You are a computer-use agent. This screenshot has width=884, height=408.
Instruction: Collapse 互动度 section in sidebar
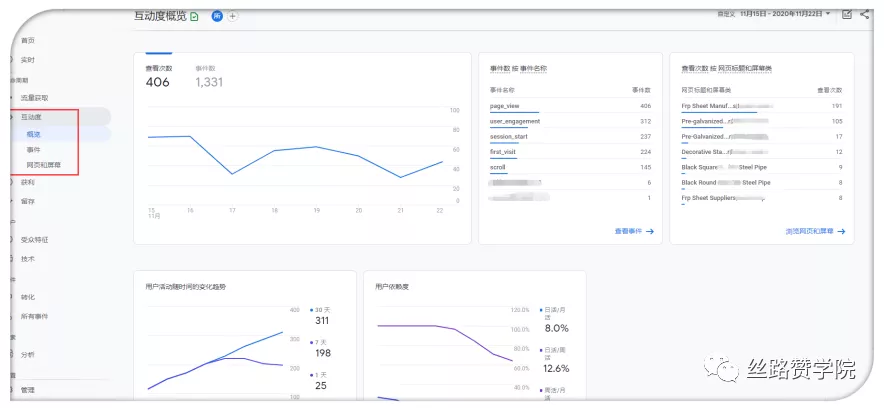31,117
